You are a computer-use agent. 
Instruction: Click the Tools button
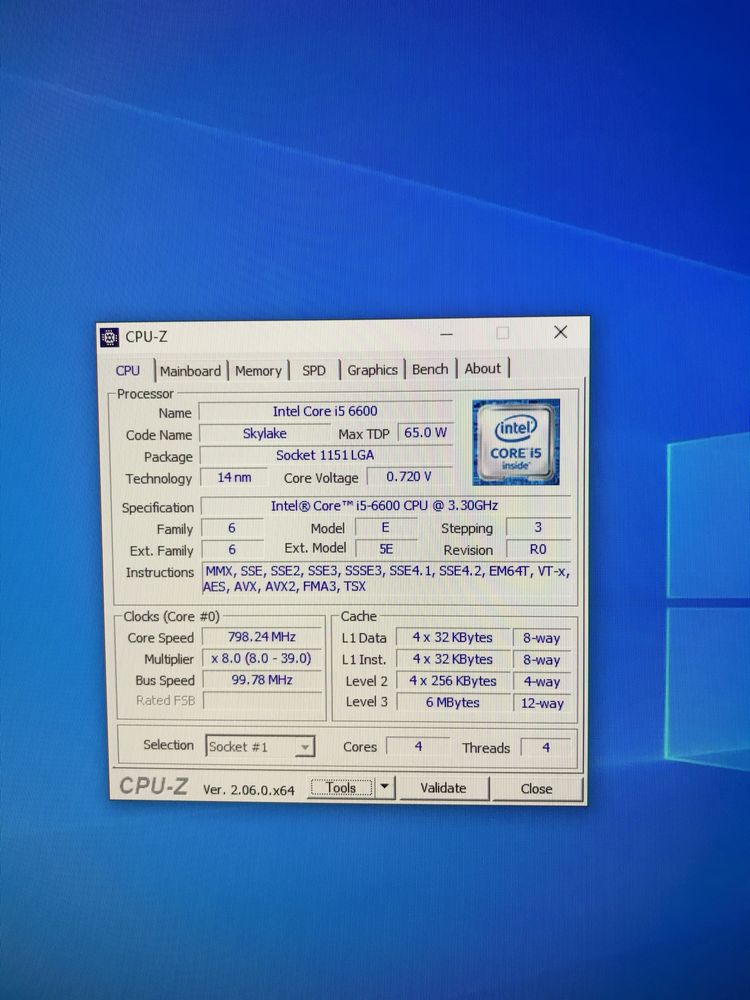(341, 788)
